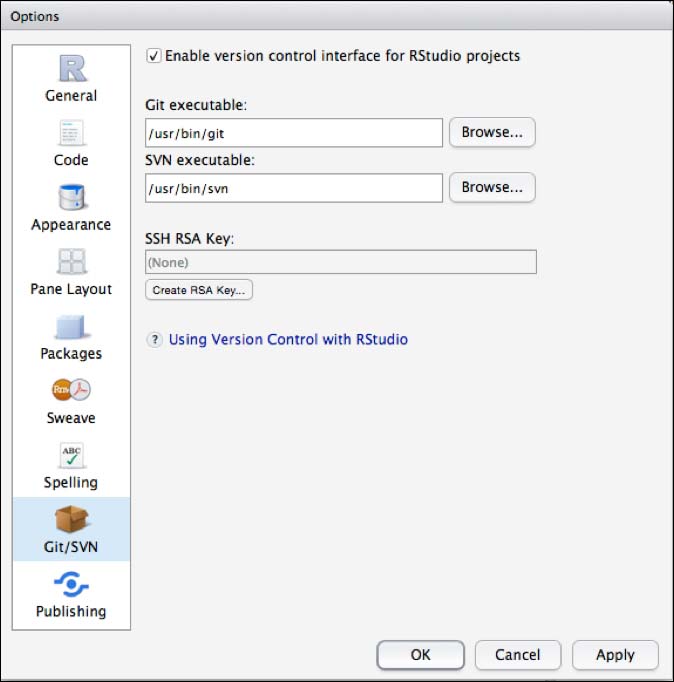Click the SVN executable label
Viewport: 674px width, 682px height.
200,160
